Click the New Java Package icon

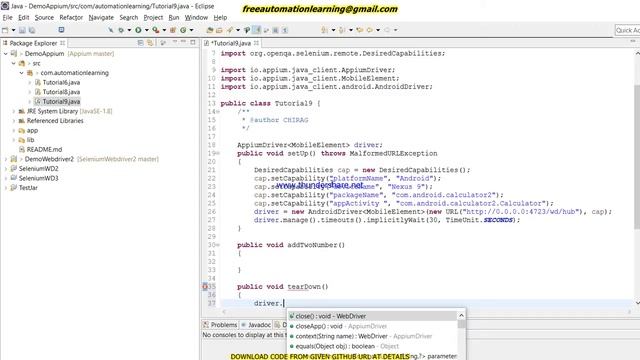coord(173,30)
